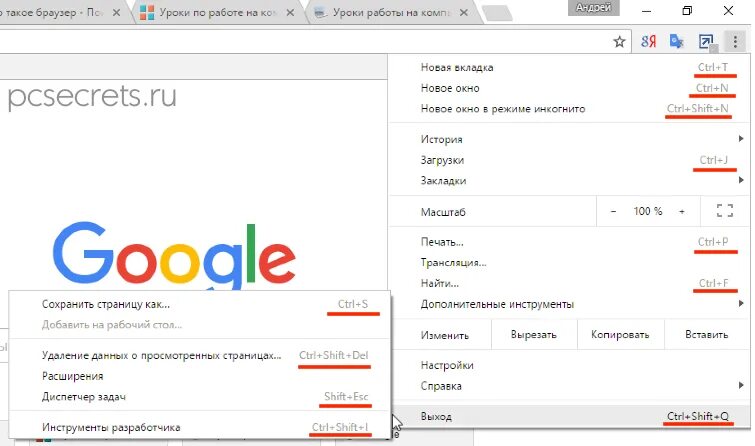
Task: Click the red-blue Я extension icon
Action: (649, 41)
